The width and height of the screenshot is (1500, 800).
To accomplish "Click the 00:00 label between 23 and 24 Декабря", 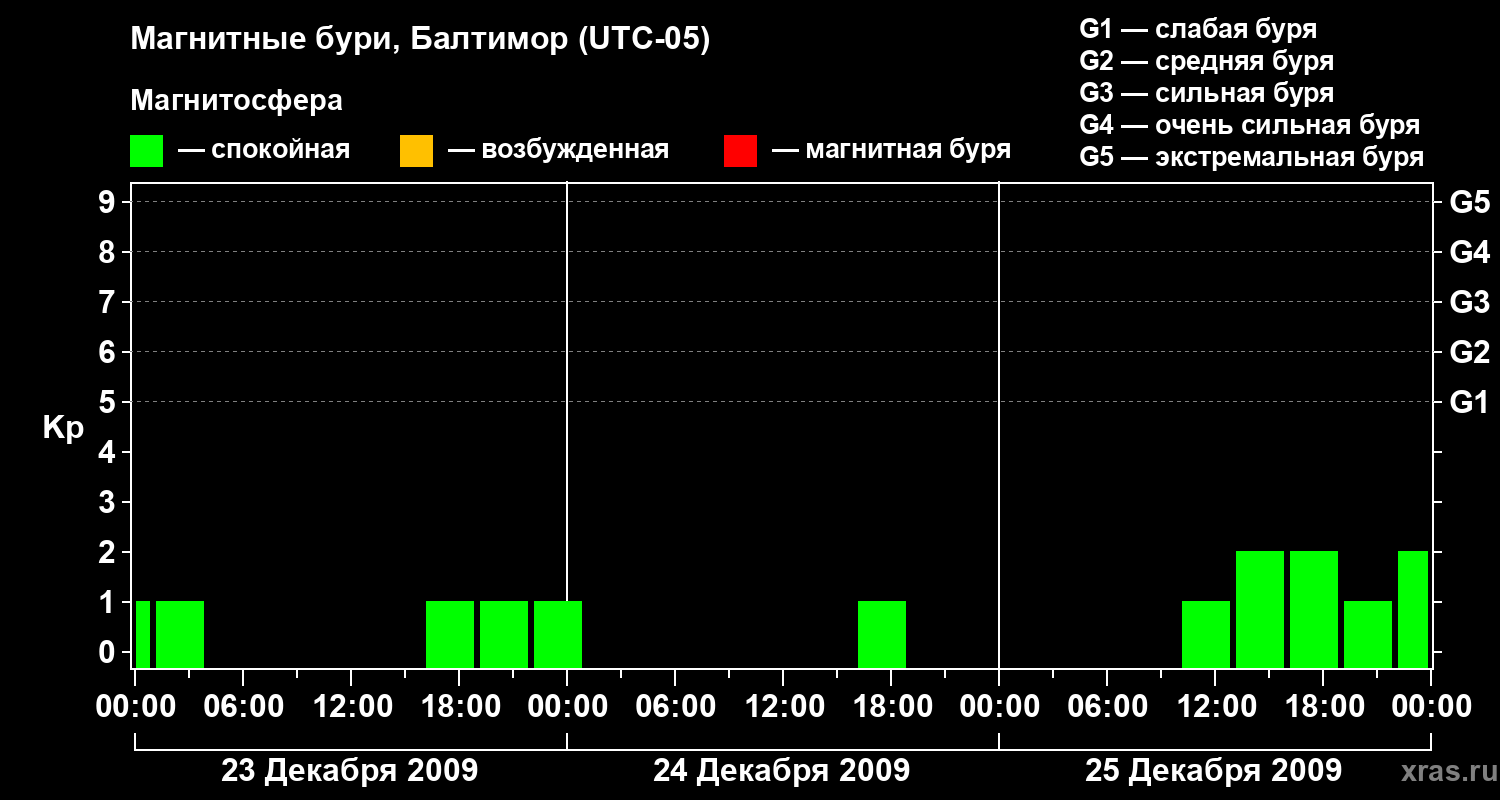I will 567,707.
